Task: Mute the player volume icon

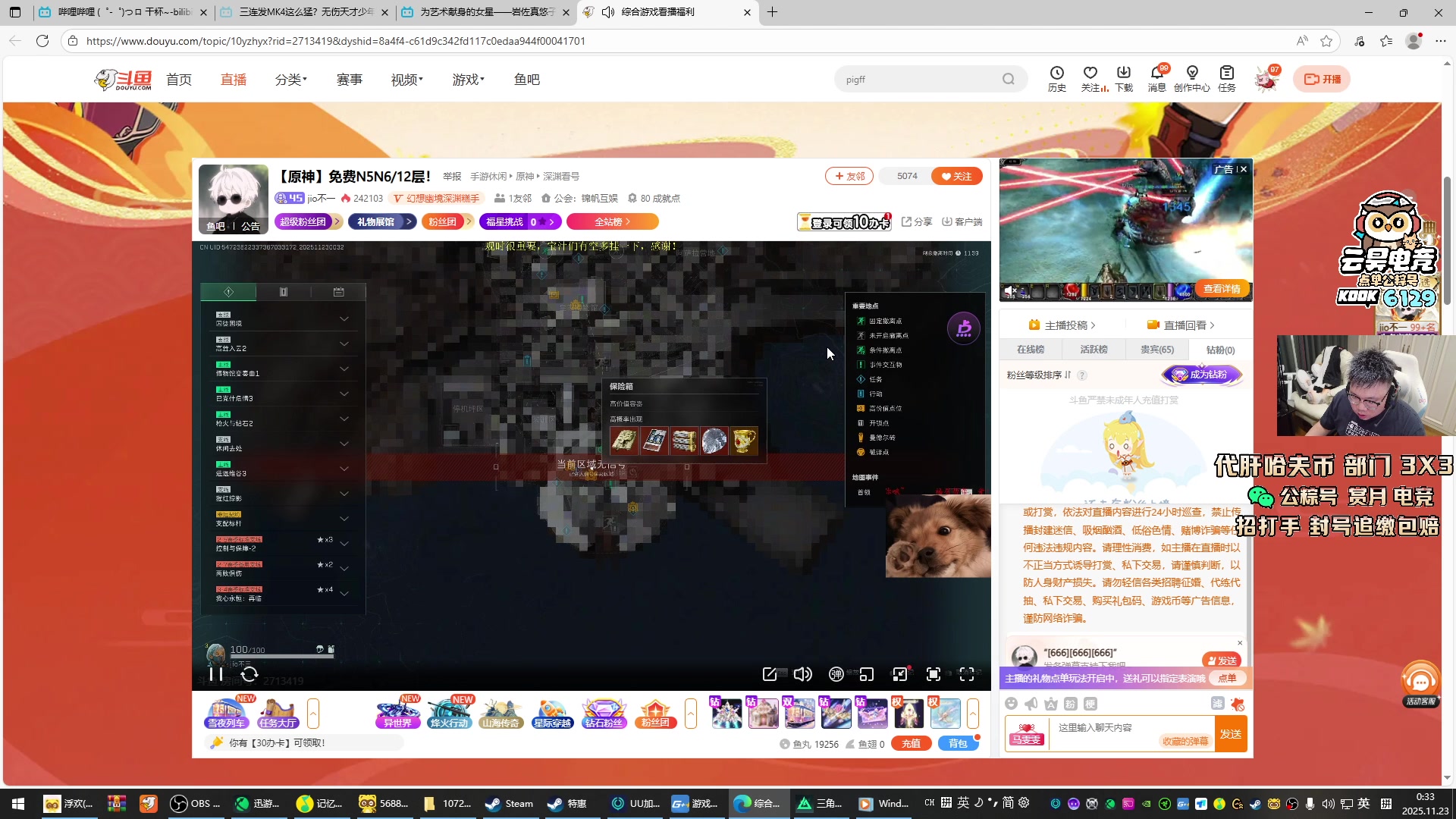Action: (x=802, y=673)
